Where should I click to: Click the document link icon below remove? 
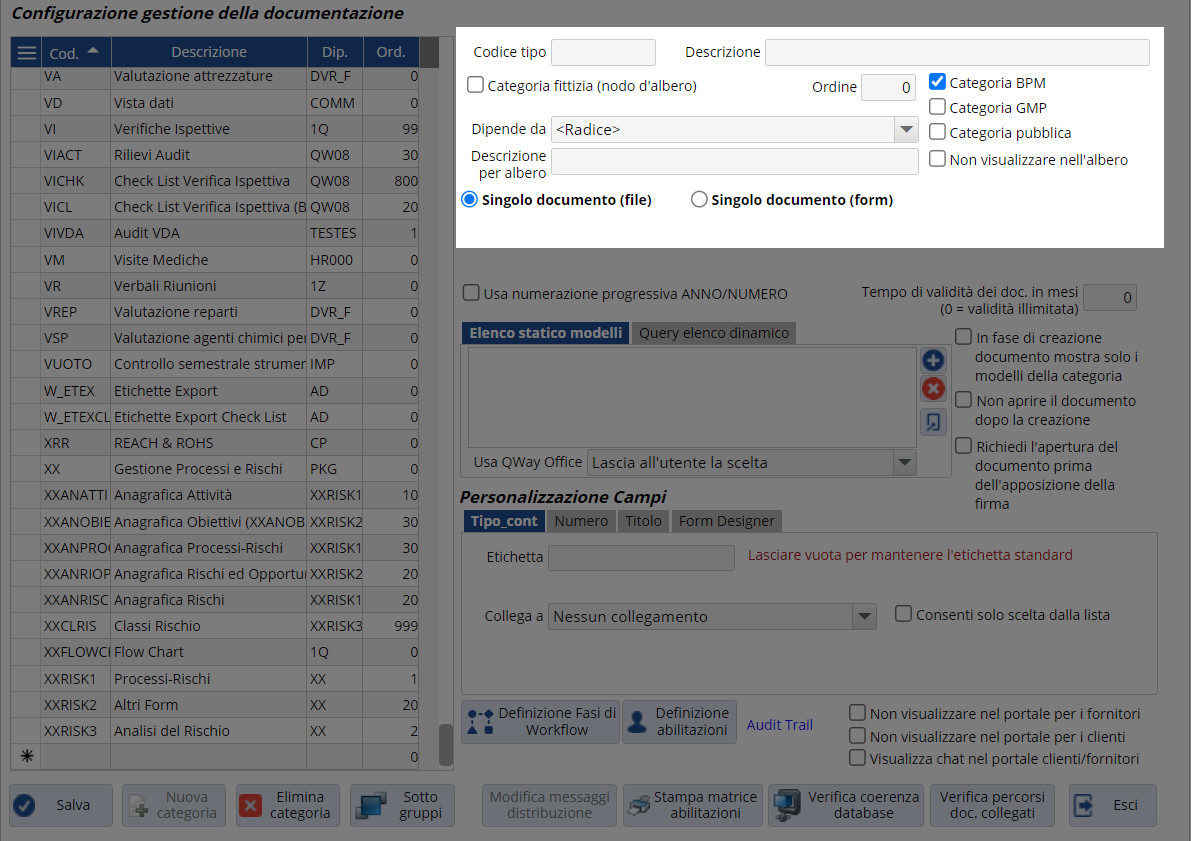[932, 422]
